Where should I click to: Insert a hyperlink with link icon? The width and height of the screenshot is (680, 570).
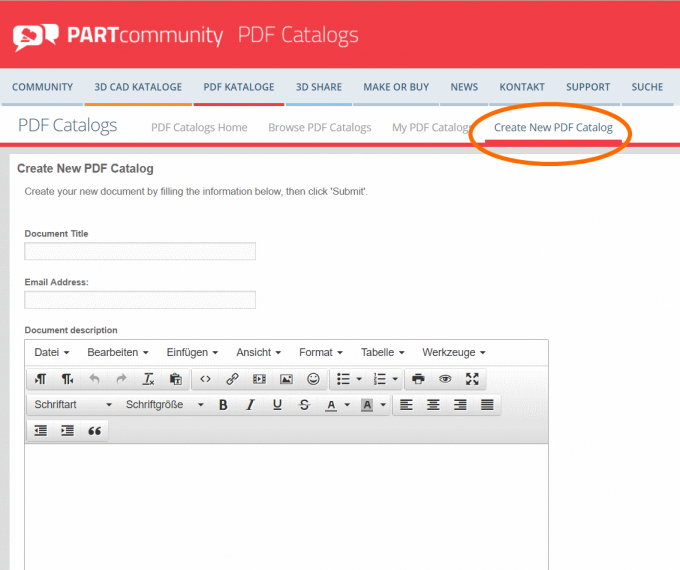(x=232, y=379)
